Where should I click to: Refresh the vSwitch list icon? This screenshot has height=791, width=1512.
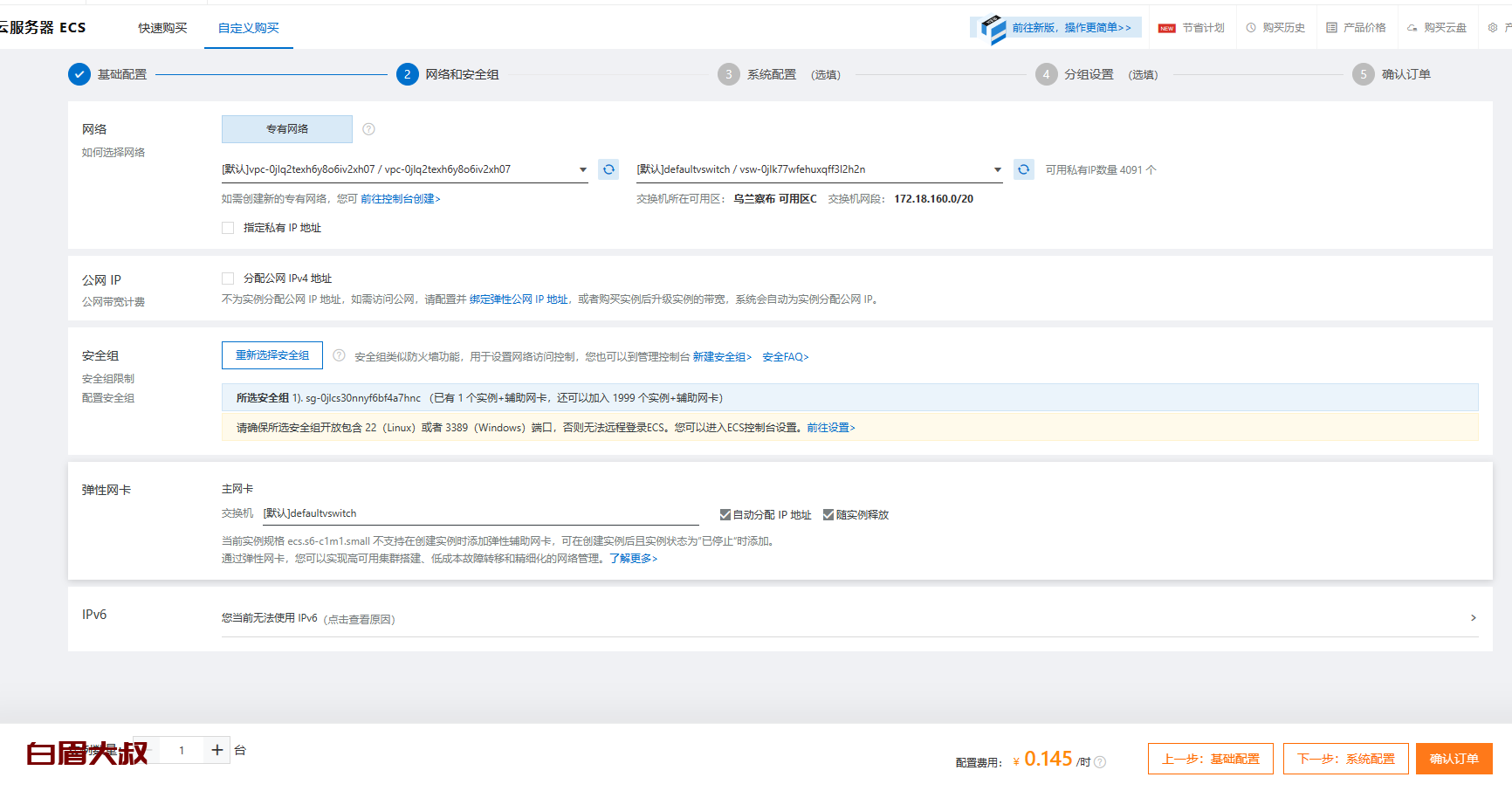pyautogui.click(x=1023, y=169)
